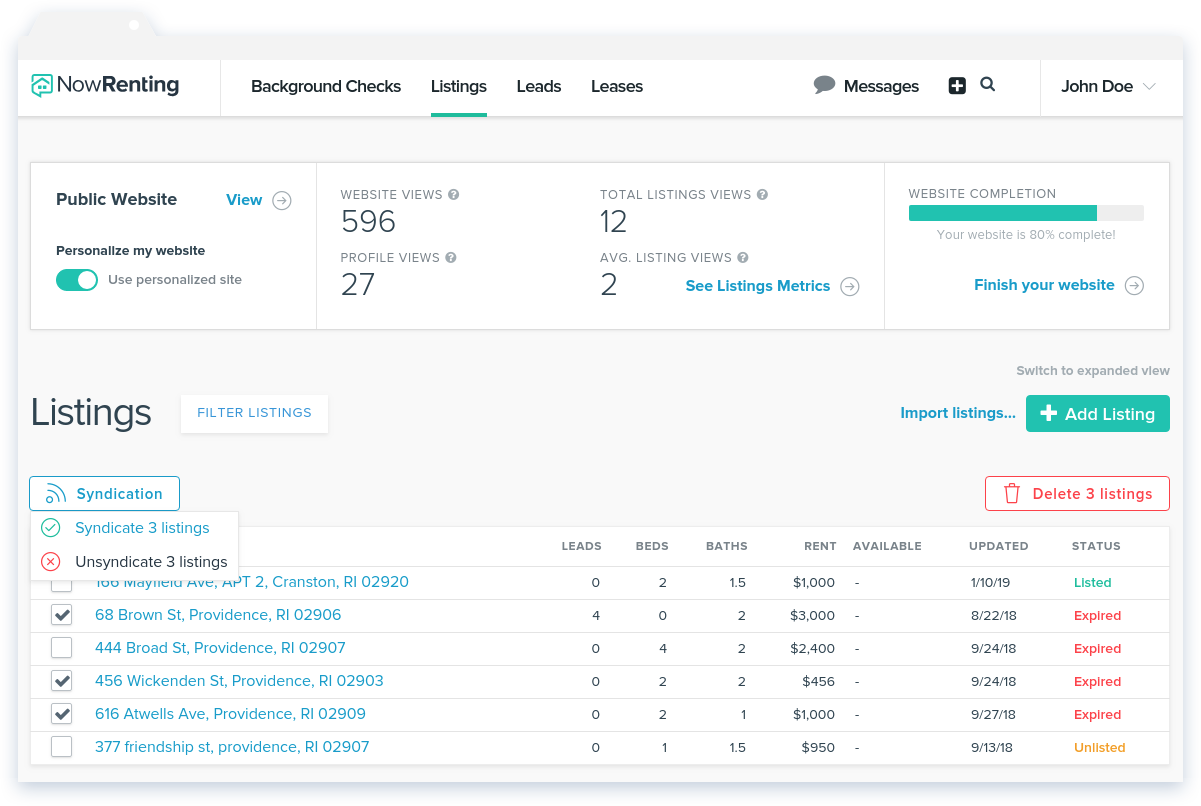1201x806 pixels.
Task: Click arrow circle beside See Listings Metrics
Action: pos(849,287)
